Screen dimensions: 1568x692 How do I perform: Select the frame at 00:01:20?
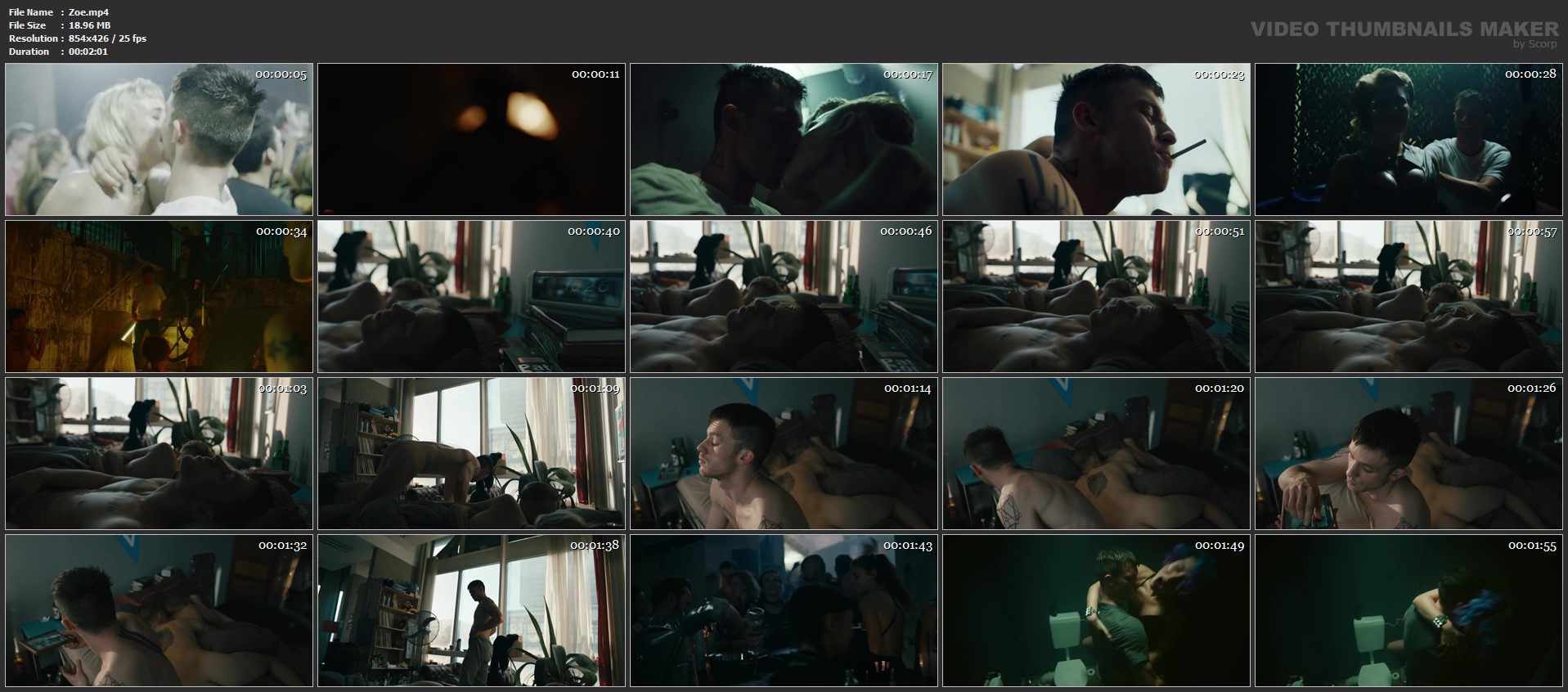[x=1096, y=453]
